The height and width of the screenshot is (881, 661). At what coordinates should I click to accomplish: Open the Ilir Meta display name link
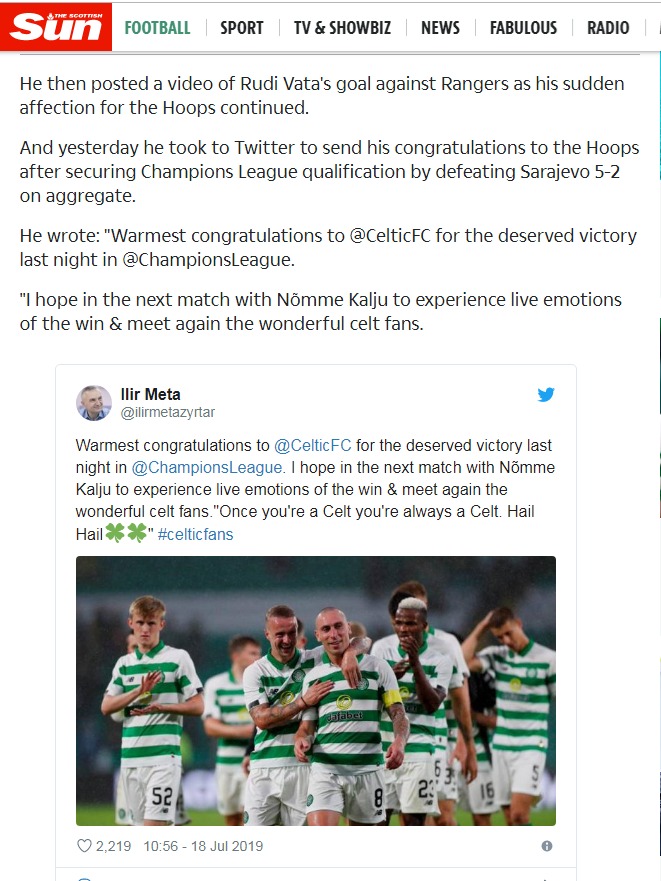pyautogui.click(x=151, y=394)
